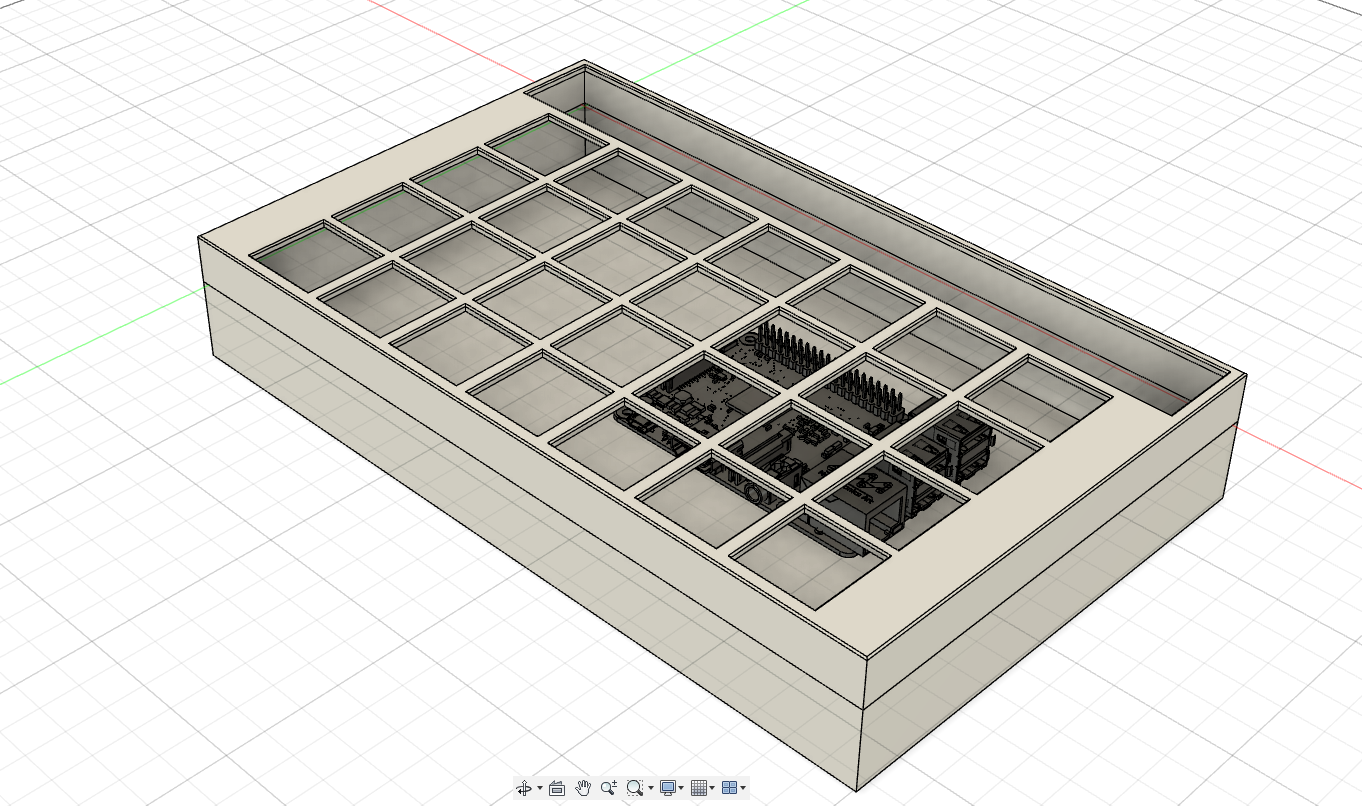Open Display Settings monitor icon
Screen dimensions: 1362x806
667,788
